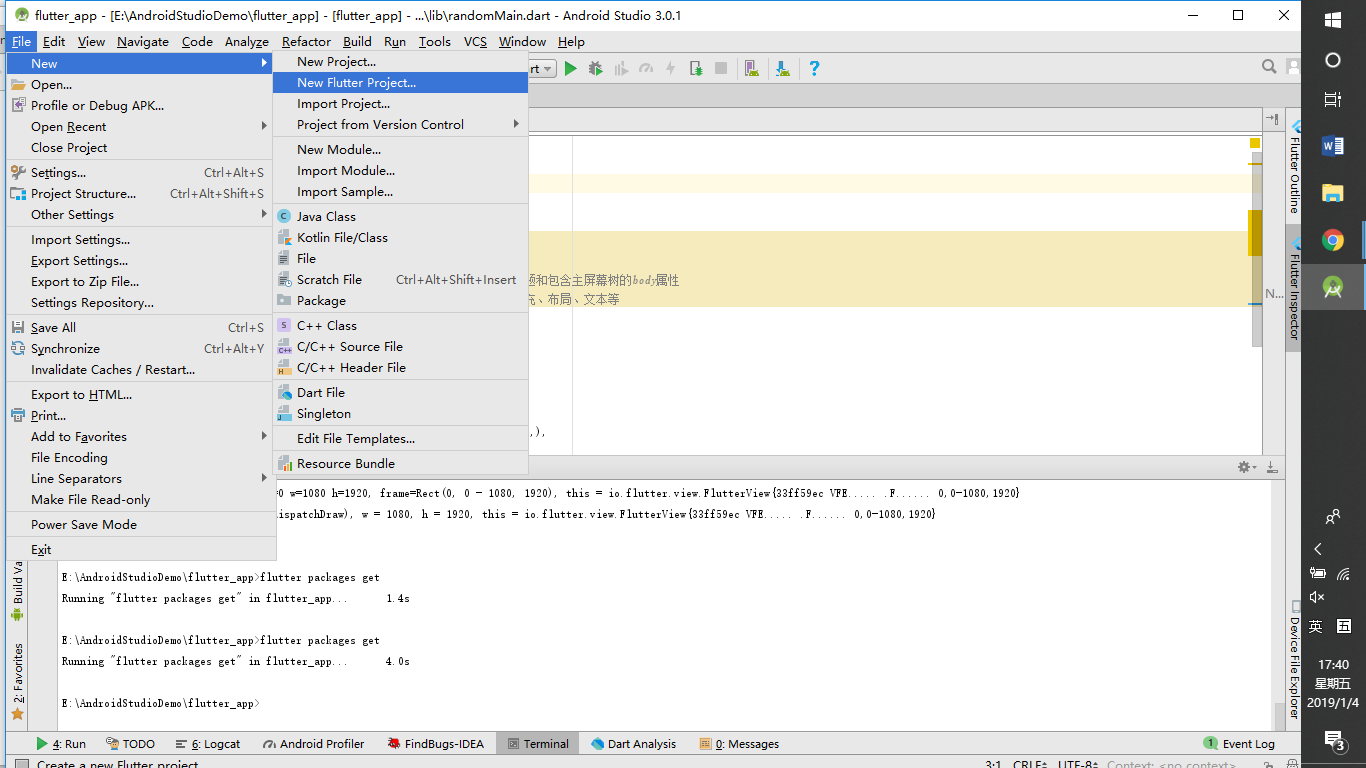Toggle Power Save Mode in File menu
Image resolution: width=1366 pixels, height=768 pixels.
[x=141, y=524]
